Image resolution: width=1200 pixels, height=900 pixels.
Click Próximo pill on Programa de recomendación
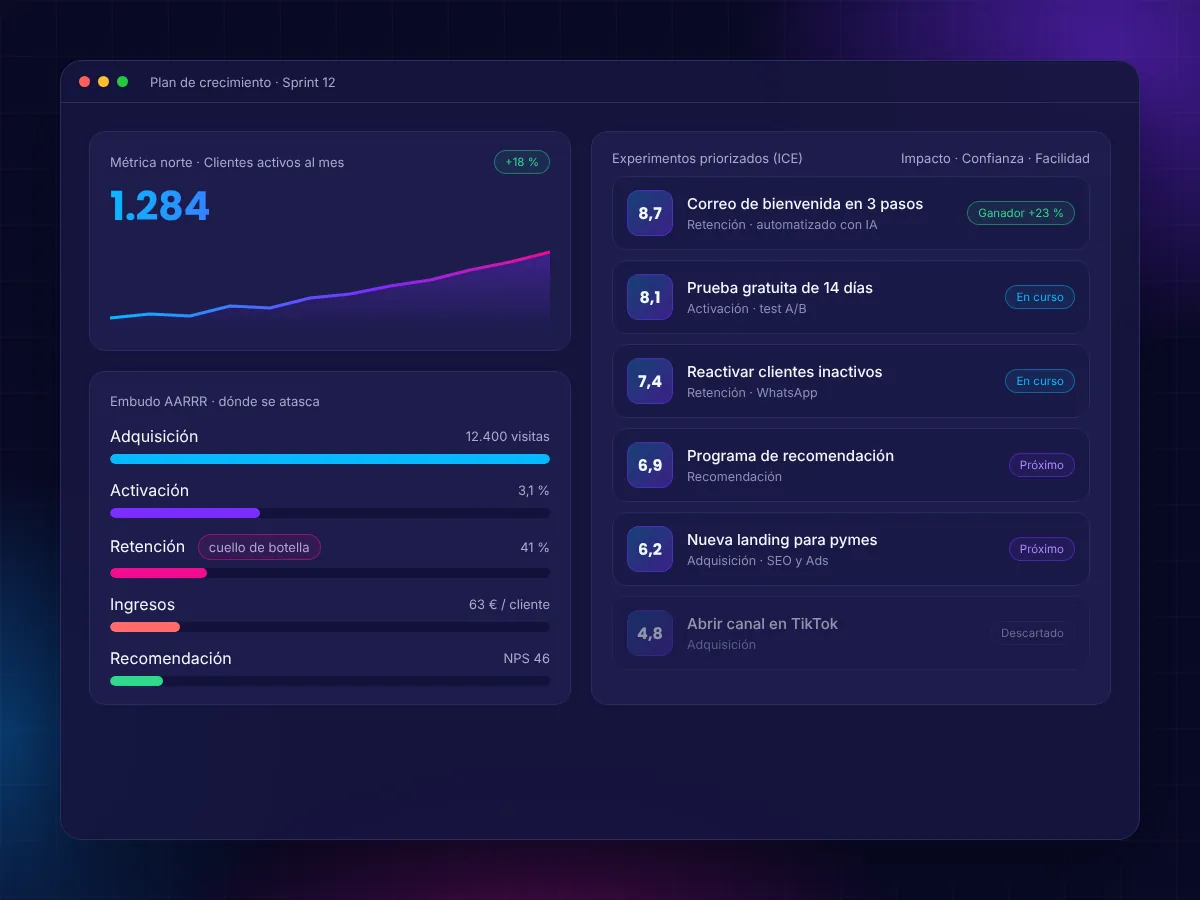1042,465
